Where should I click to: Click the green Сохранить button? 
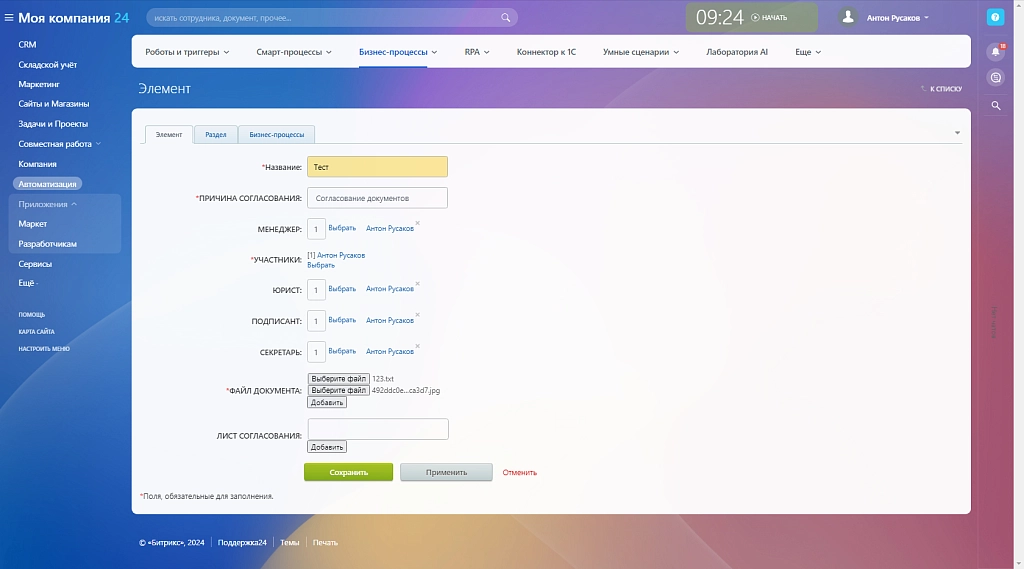tap(348, 472)
